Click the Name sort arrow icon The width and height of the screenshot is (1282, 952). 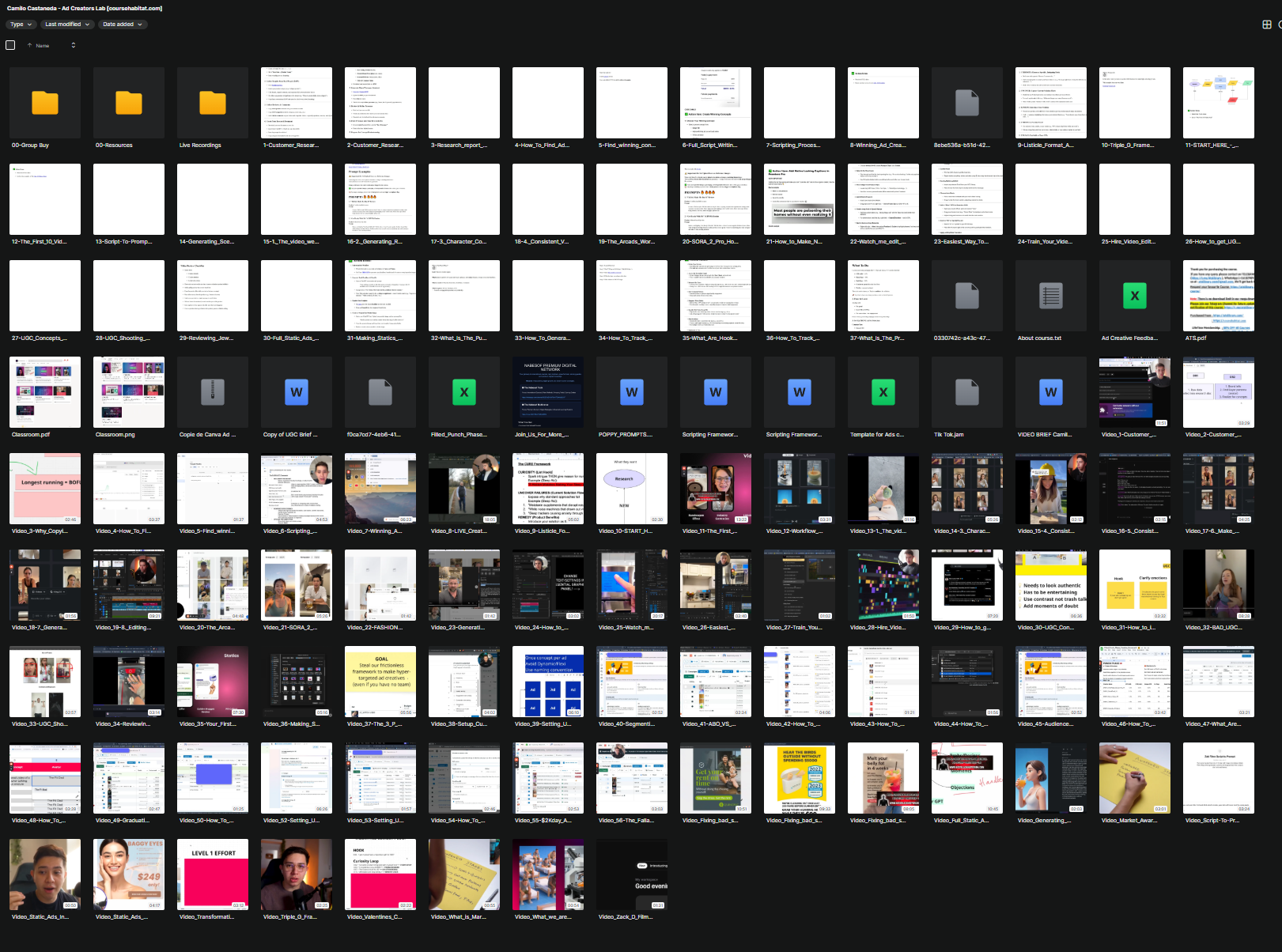pyautogui.click(x=30, y=45)
